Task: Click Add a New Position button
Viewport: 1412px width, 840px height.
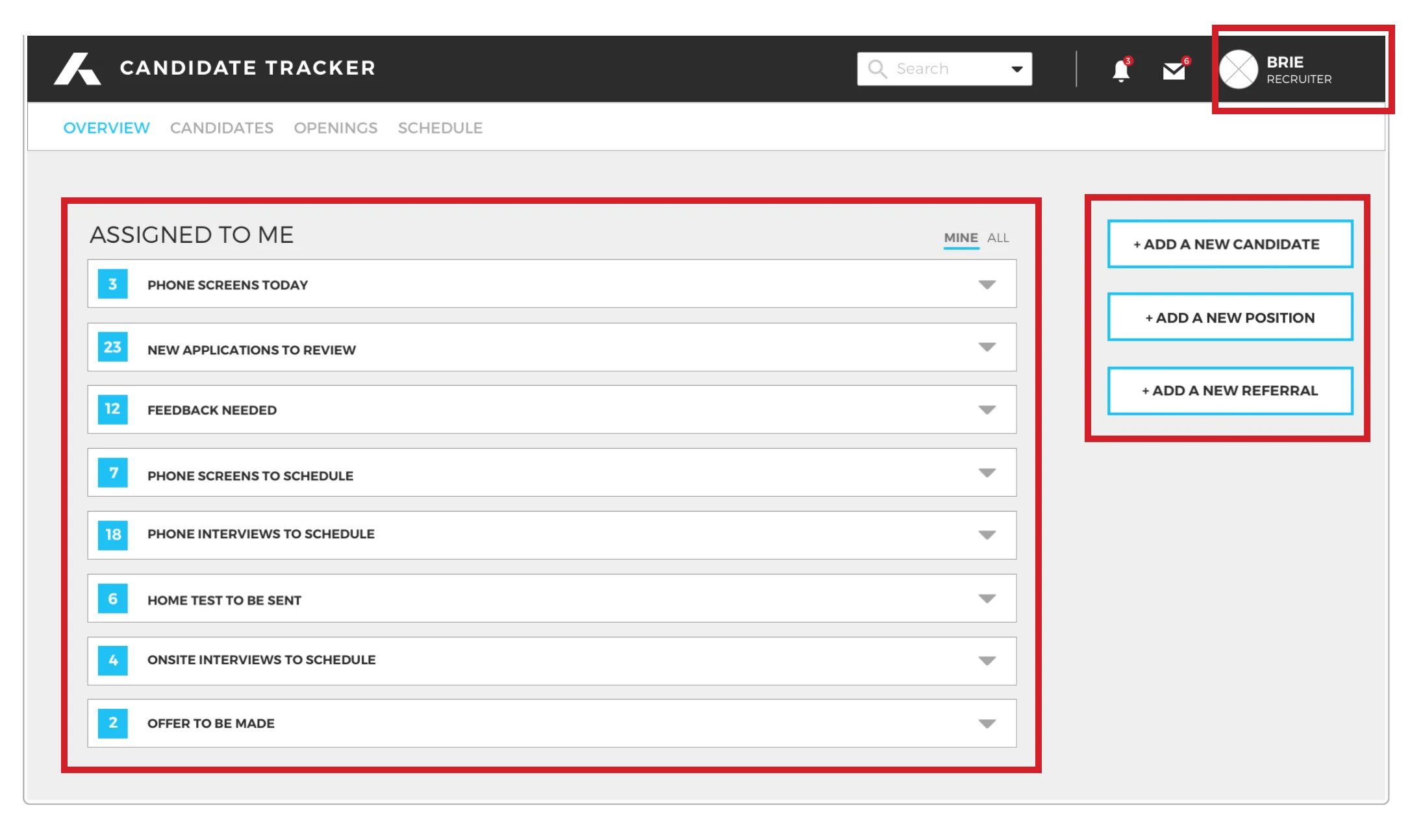Action: (x=1229, y=317)
